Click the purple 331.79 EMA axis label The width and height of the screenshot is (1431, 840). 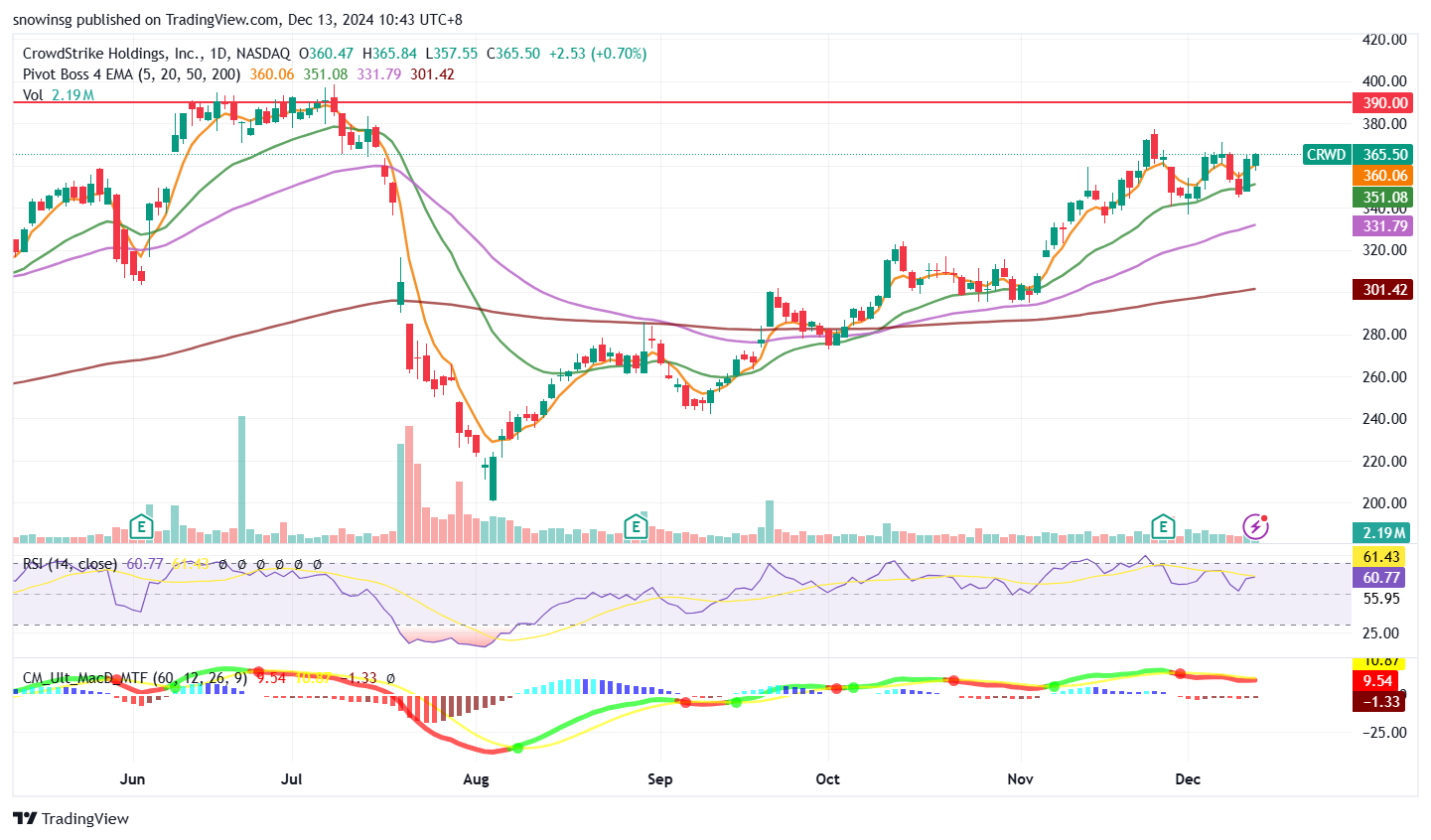pos(1384,226)
